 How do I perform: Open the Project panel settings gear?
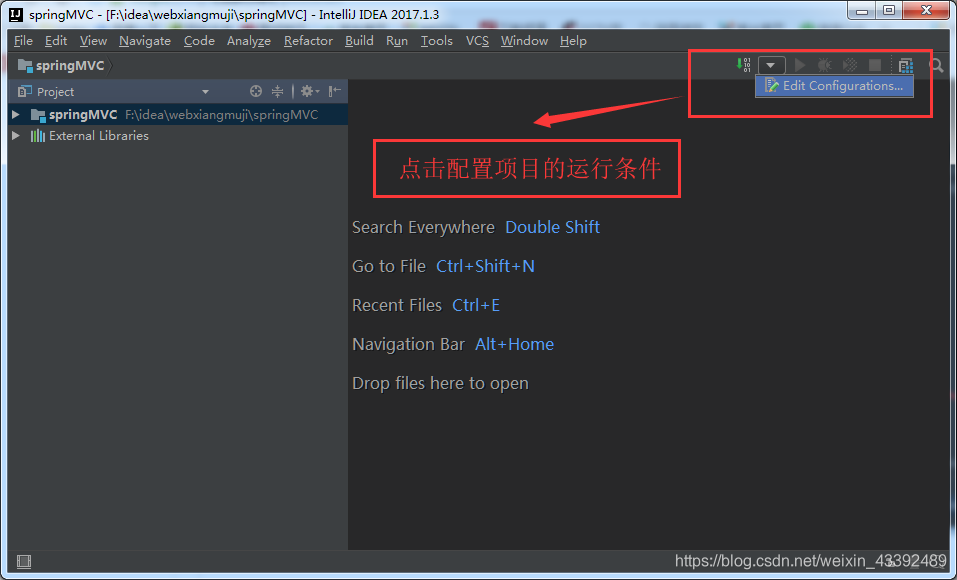[309, 91]
